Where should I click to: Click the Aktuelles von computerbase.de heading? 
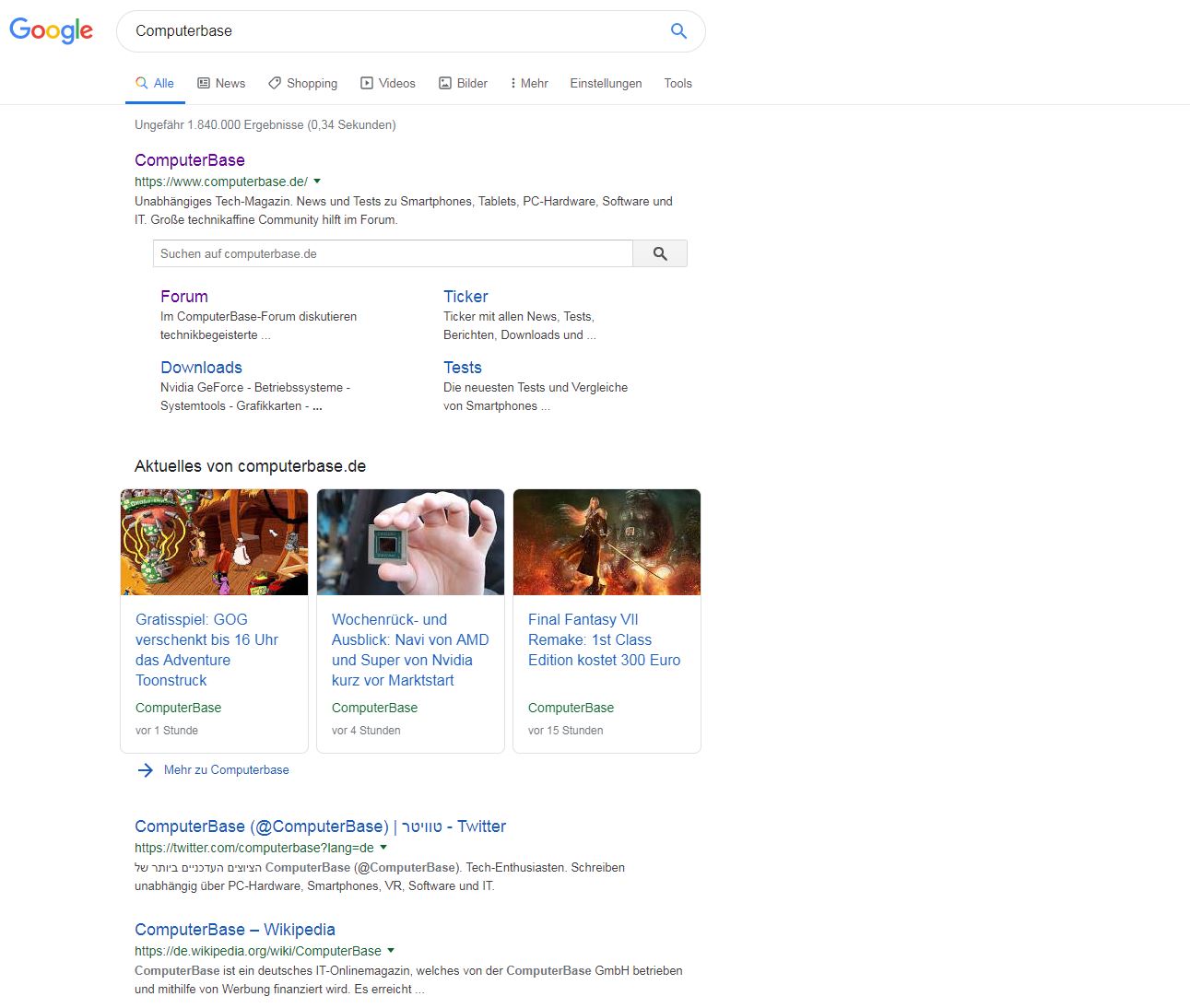(x=250, y=466)
